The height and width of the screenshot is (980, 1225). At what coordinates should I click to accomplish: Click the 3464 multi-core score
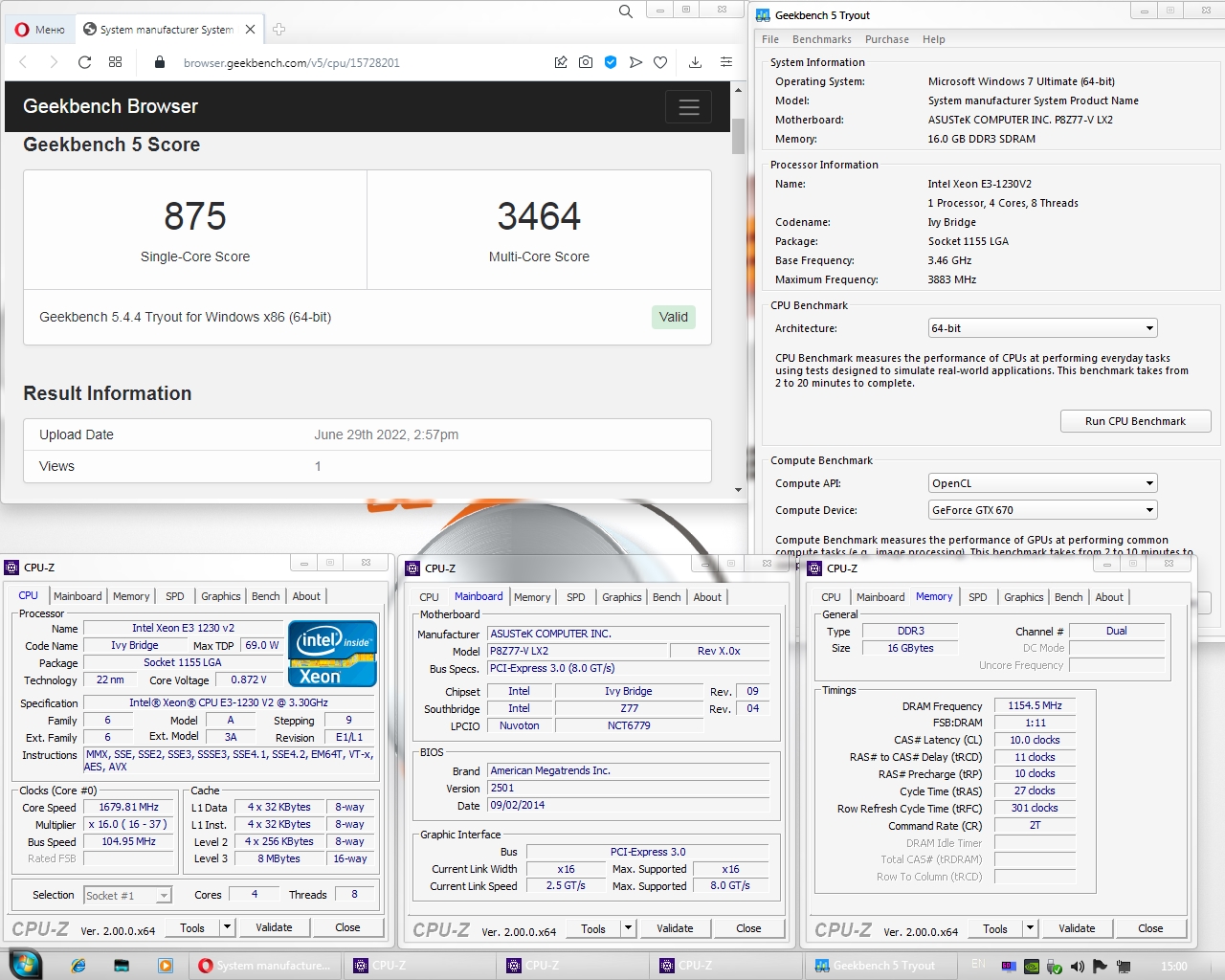click(x=539, y=216)
